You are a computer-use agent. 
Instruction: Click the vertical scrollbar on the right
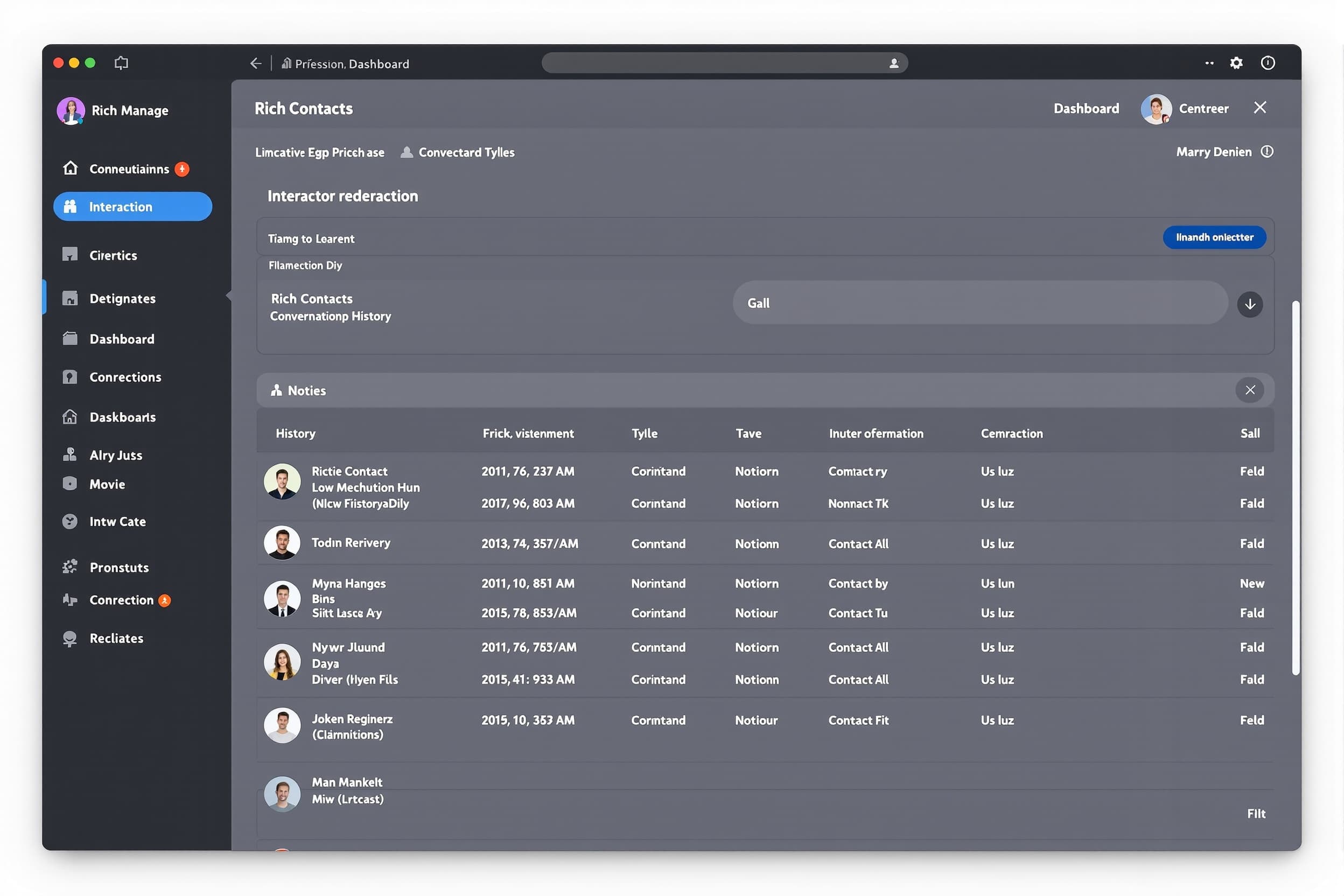pyautogui.click(x=1296, y=488)
